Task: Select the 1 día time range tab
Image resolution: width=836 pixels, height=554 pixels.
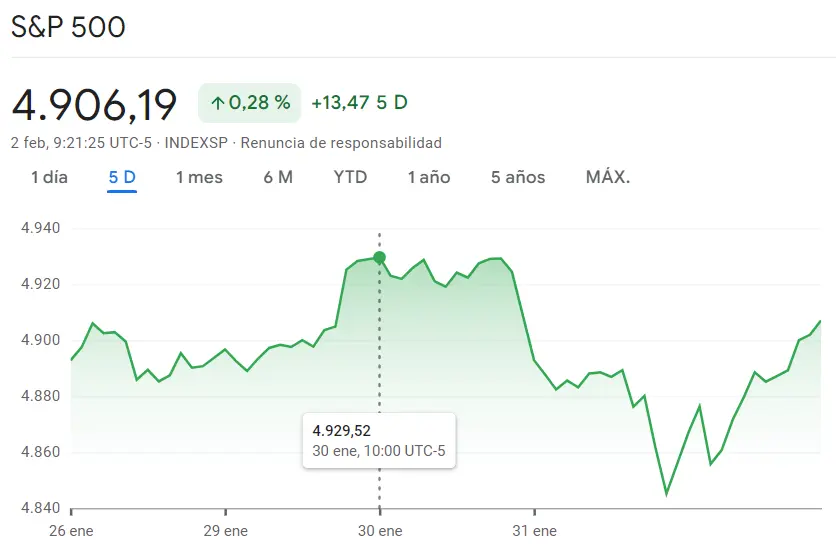Action: click(49, 178)
